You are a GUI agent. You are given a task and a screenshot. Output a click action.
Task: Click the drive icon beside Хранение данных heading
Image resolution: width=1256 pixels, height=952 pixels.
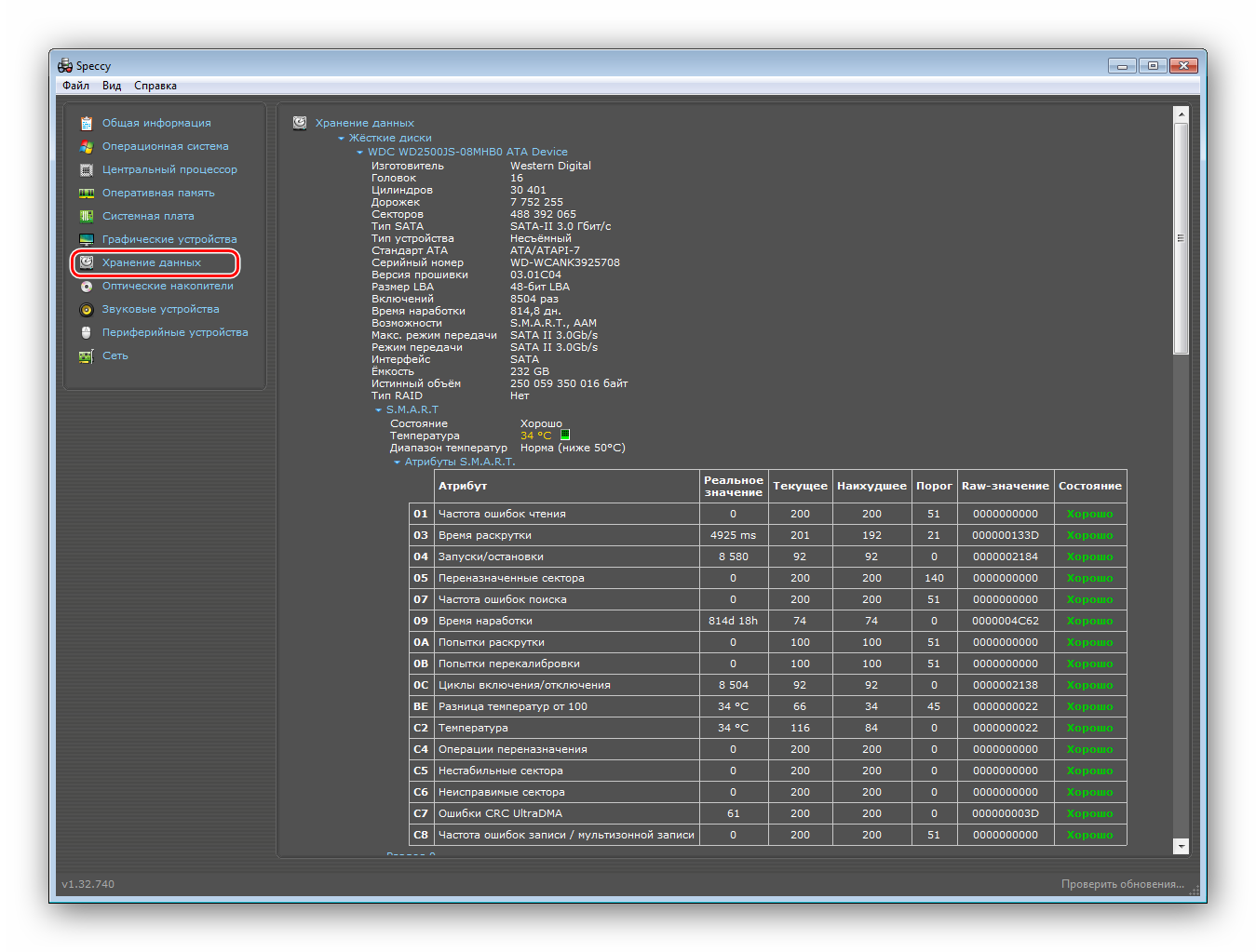coord(300,123)
